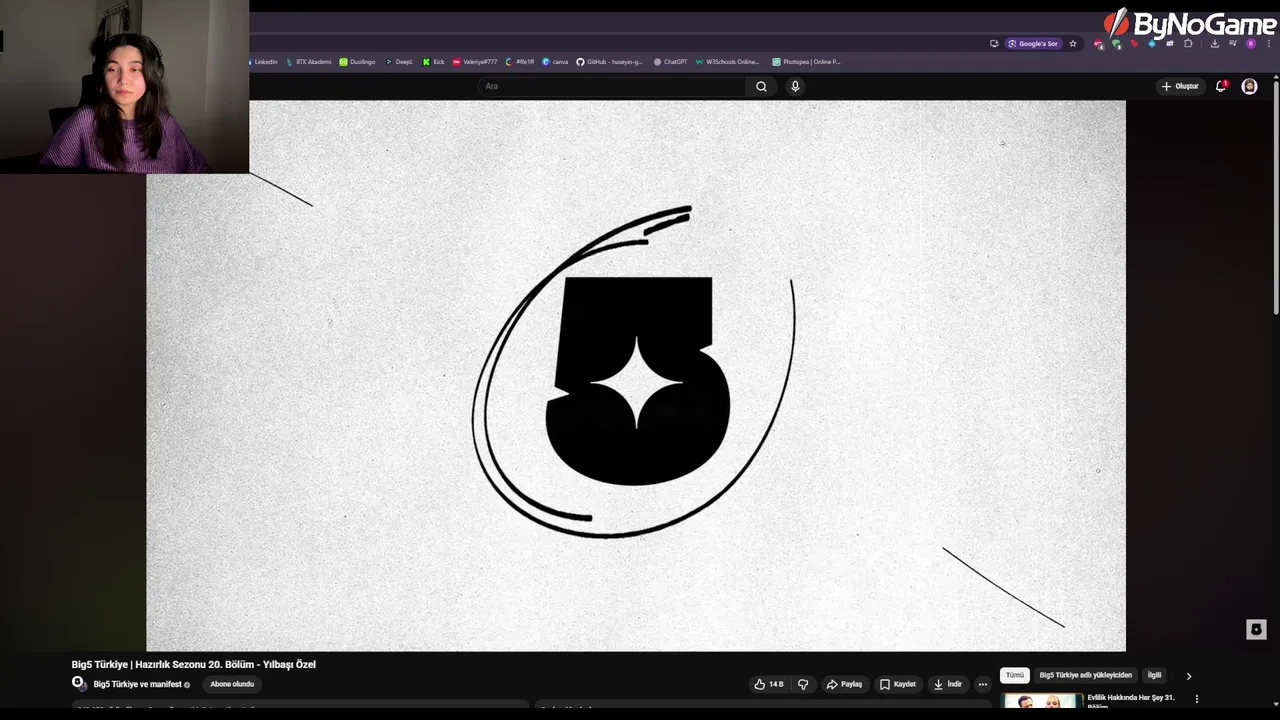
Task: Select İlgili filter chip
Action: click(x=1154, y=675)
